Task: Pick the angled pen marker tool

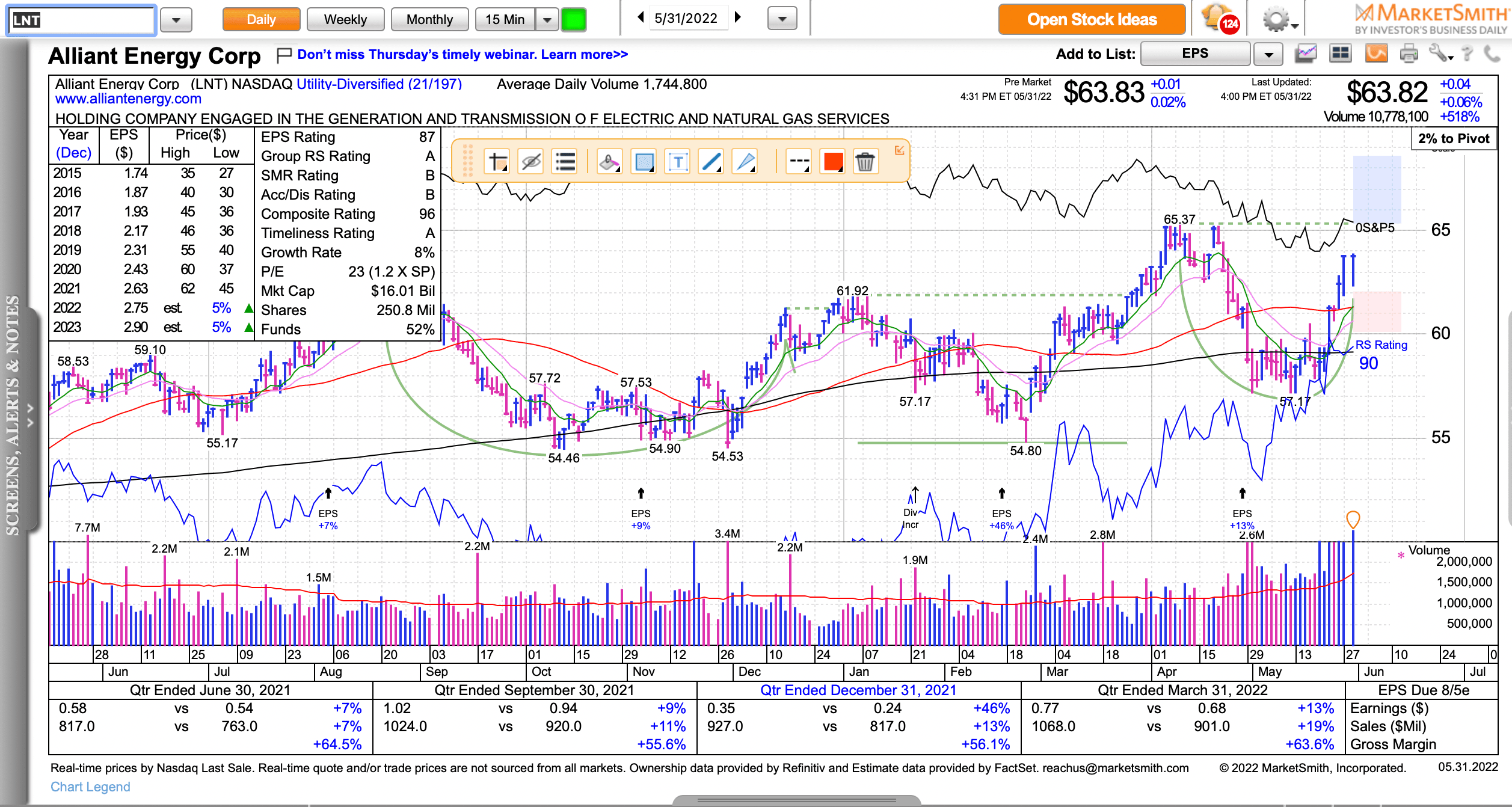Action: (745, 162)
